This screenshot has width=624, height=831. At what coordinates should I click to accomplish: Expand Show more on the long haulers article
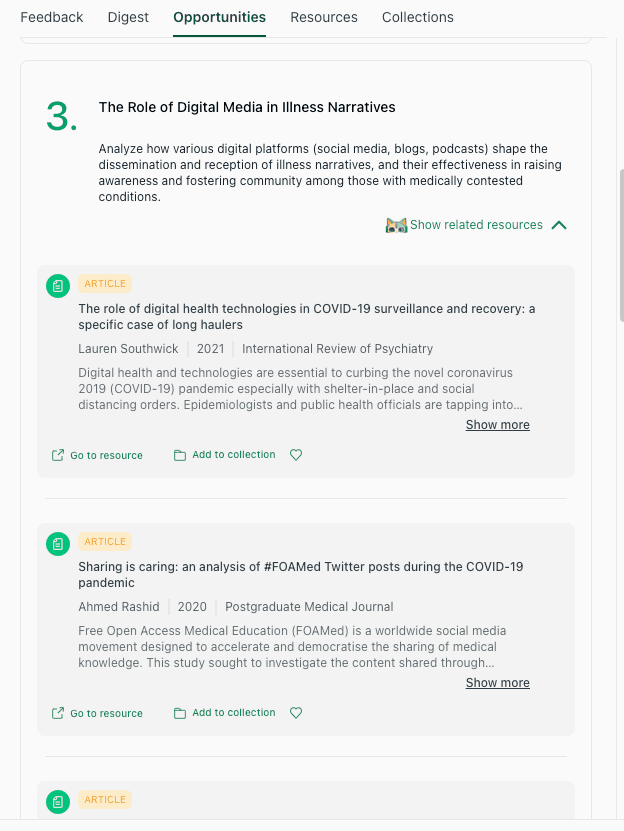497,424
